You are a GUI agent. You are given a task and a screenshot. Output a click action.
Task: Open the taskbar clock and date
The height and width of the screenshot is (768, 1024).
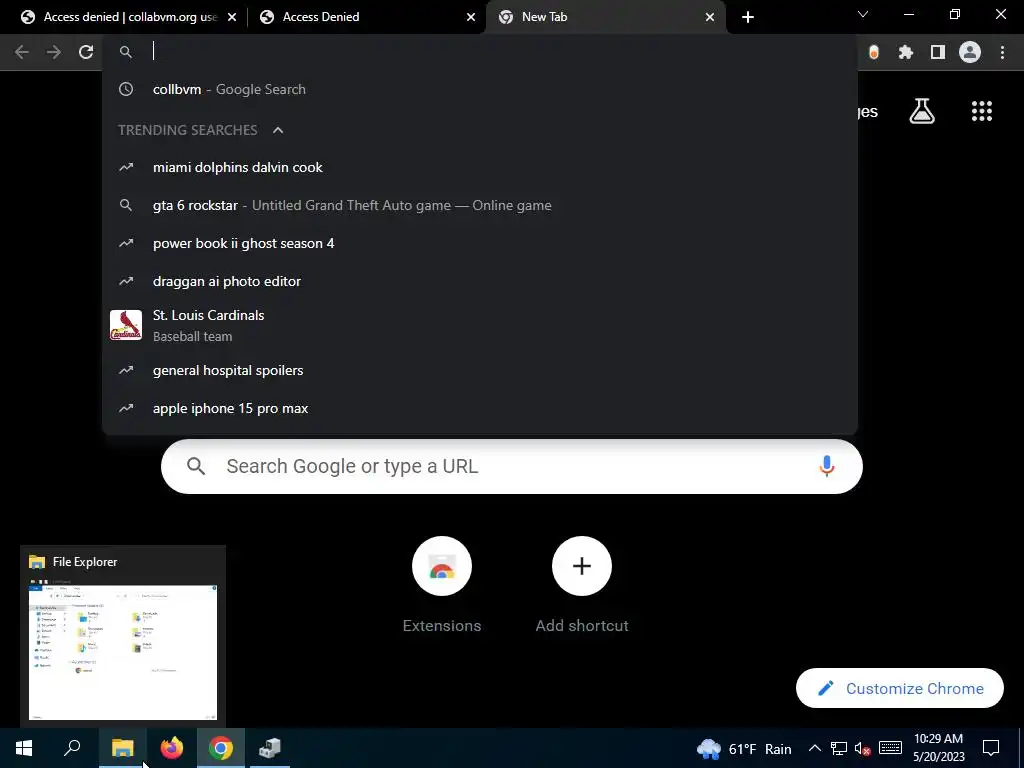pos(938,748)
